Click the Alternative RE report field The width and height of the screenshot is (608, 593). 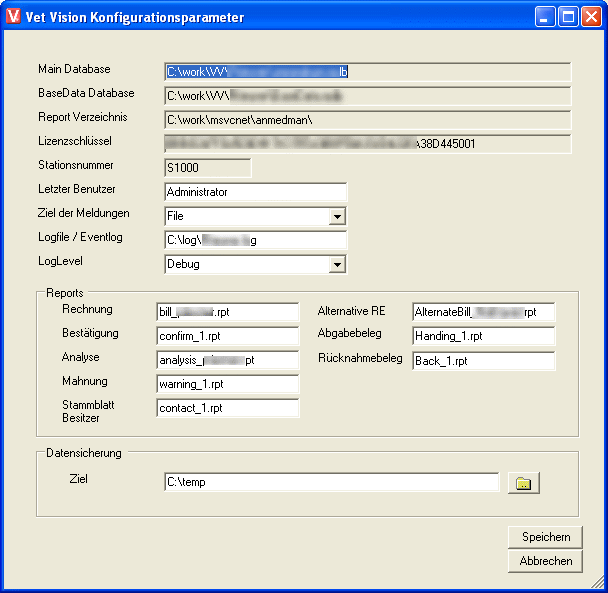point(484,312)
